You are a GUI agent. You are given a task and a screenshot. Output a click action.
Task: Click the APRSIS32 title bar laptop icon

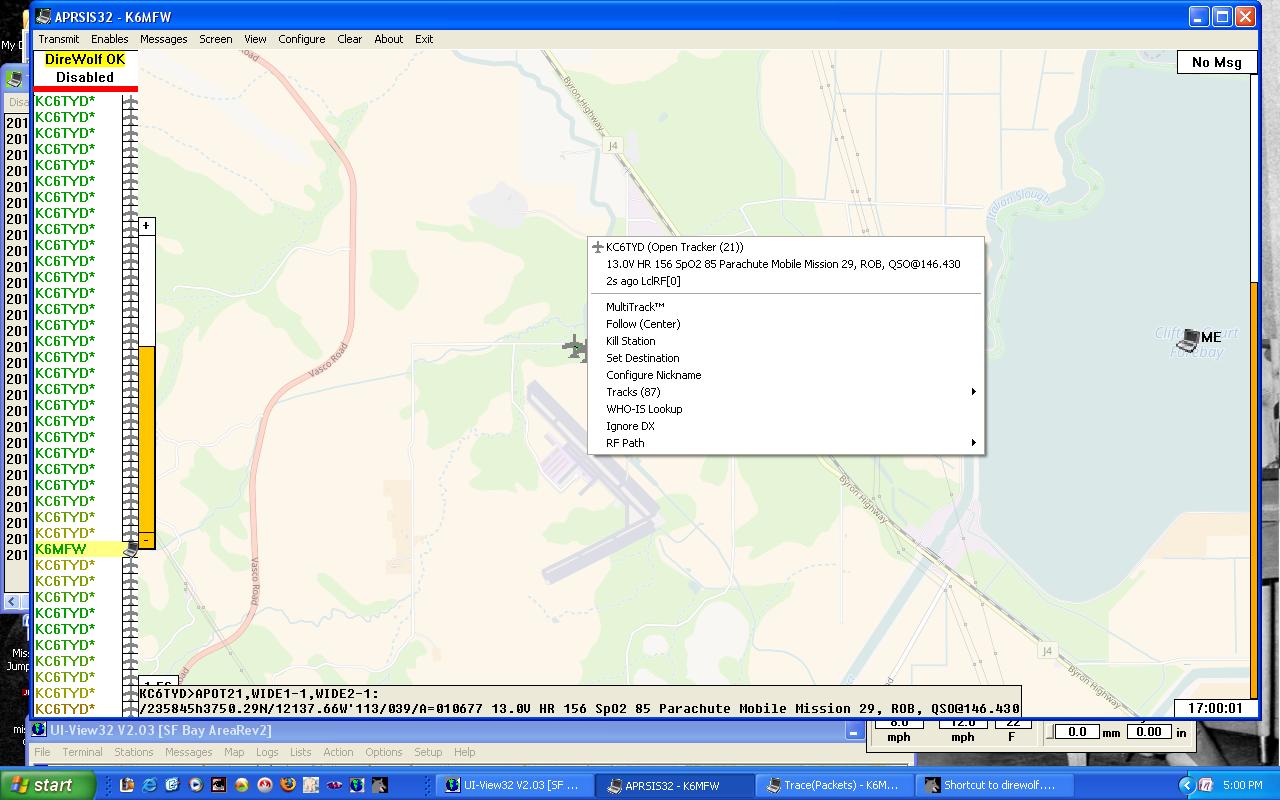pos(44,16)
